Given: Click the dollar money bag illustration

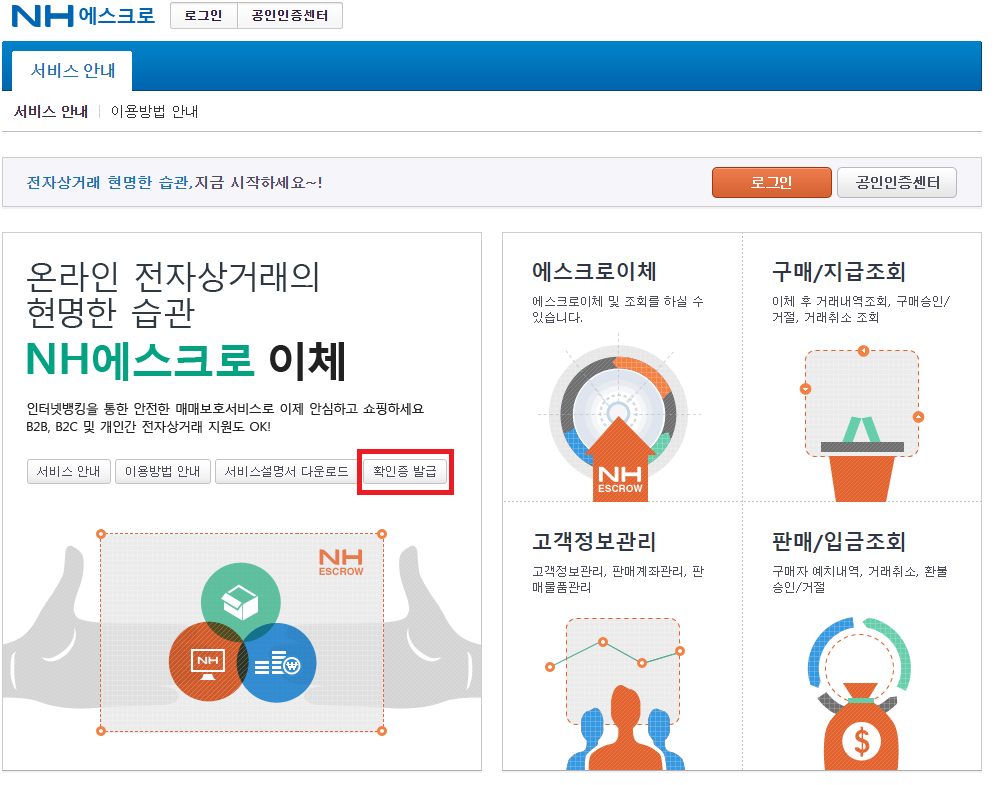Looking at the screenshot, I should (860, 694).
